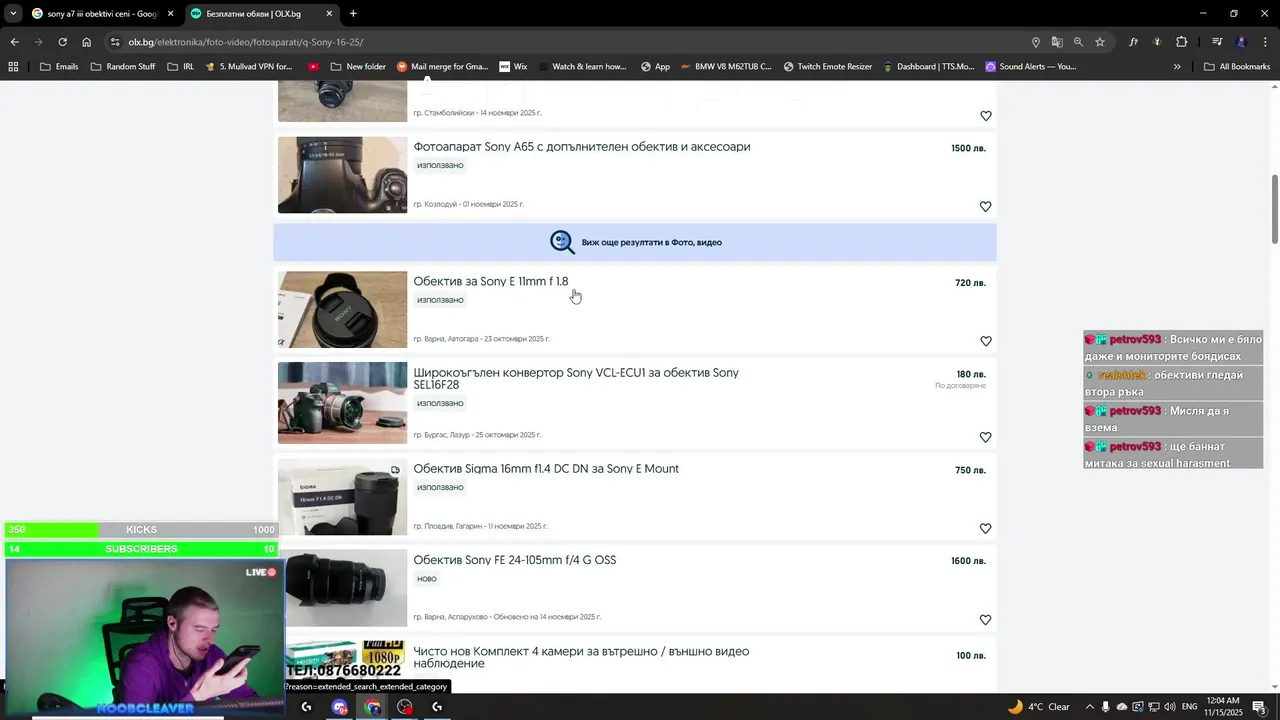
Task: Open the New folder bookmark folder
Action: click(357, 67)
